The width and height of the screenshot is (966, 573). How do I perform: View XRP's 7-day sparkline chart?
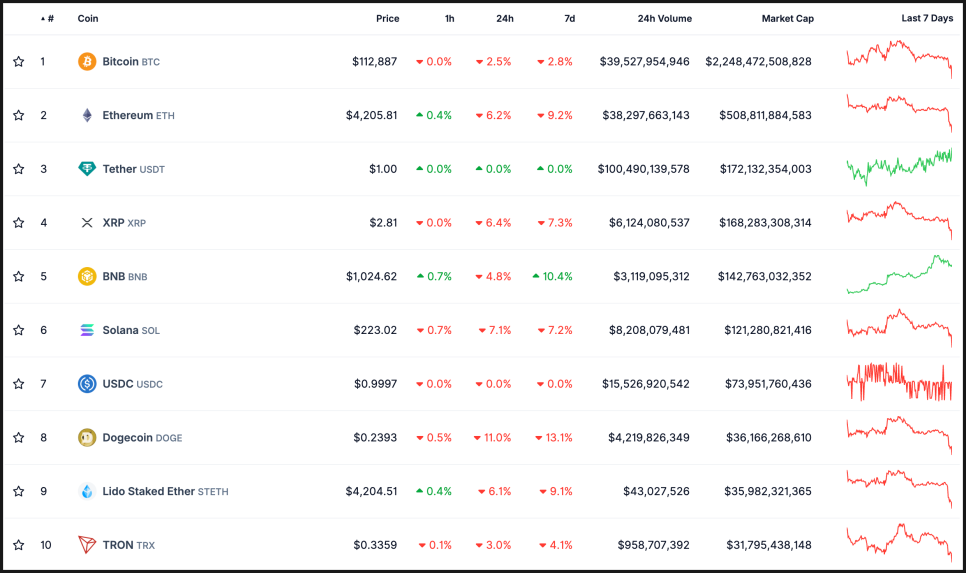pos(899,220)
